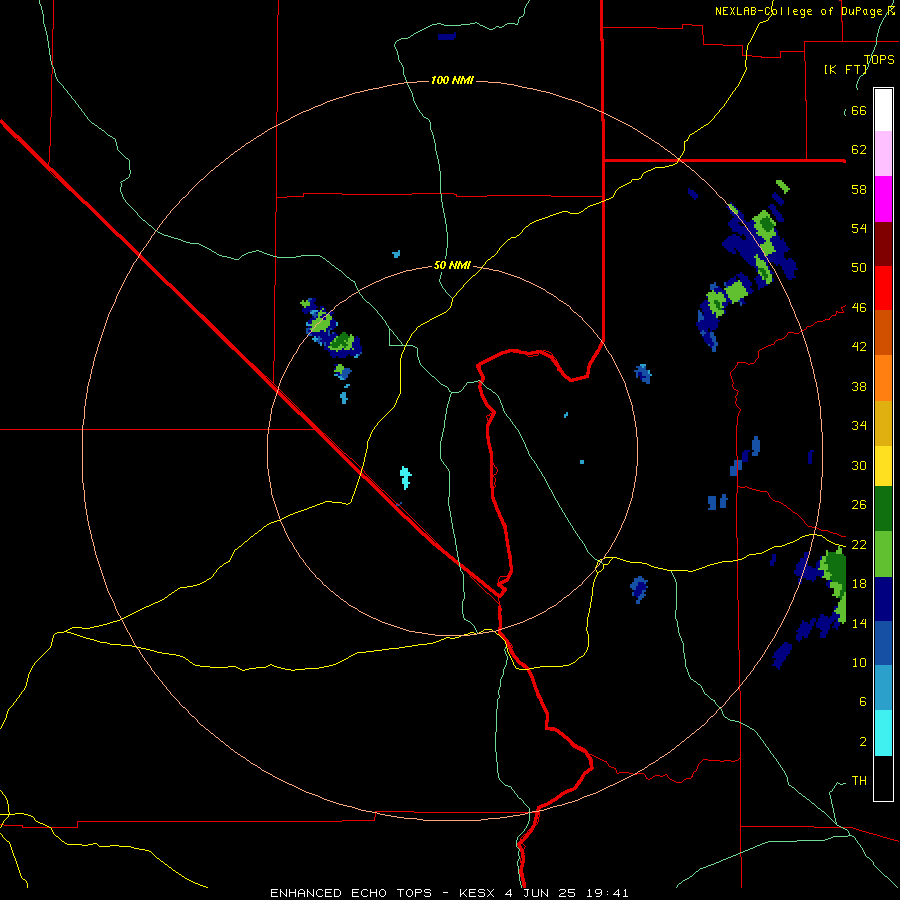Click the "KESX" station identifier in caption
This screenshot has height=900, width=900.
pyautogui.click(x=477, y=893)
